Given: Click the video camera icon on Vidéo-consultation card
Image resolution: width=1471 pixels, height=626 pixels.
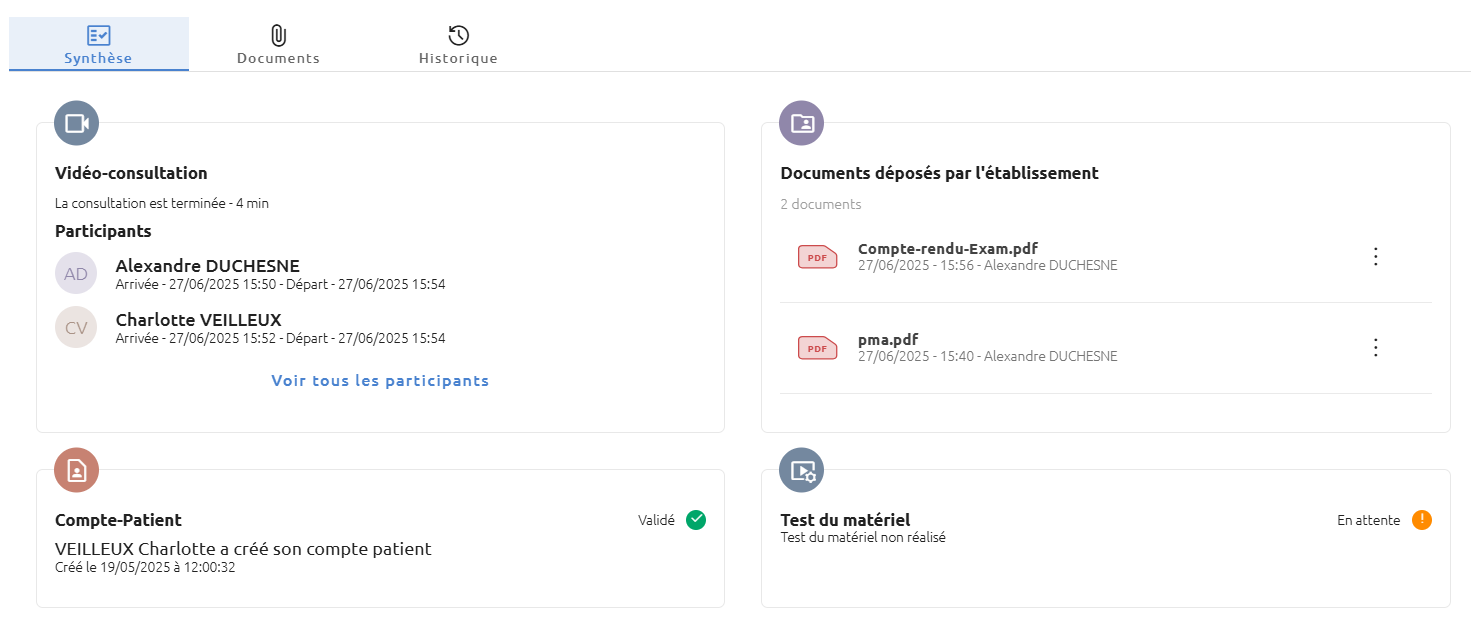Looking at the screenshot, I should (77, 123).
